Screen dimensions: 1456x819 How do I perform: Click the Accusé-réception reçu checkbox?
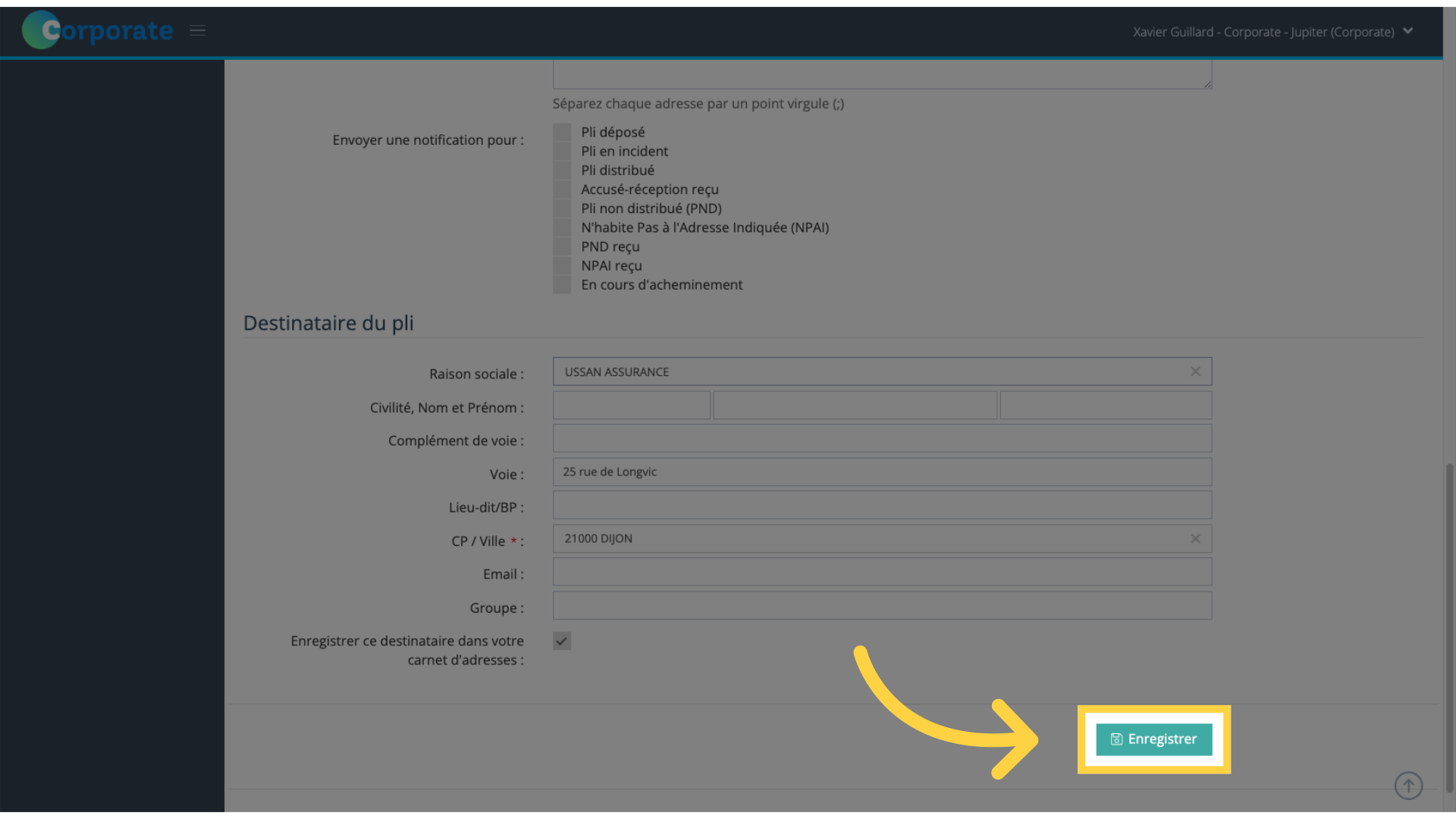562,189
